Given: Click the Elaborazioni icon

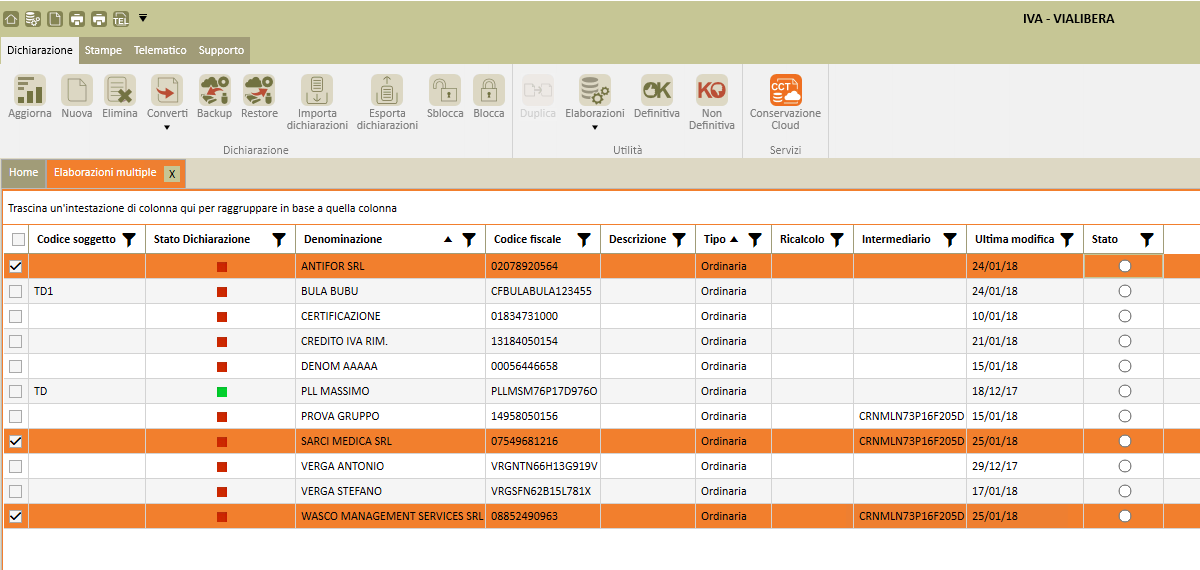Looking at the screenshot, I should click(x=595, y=90).
